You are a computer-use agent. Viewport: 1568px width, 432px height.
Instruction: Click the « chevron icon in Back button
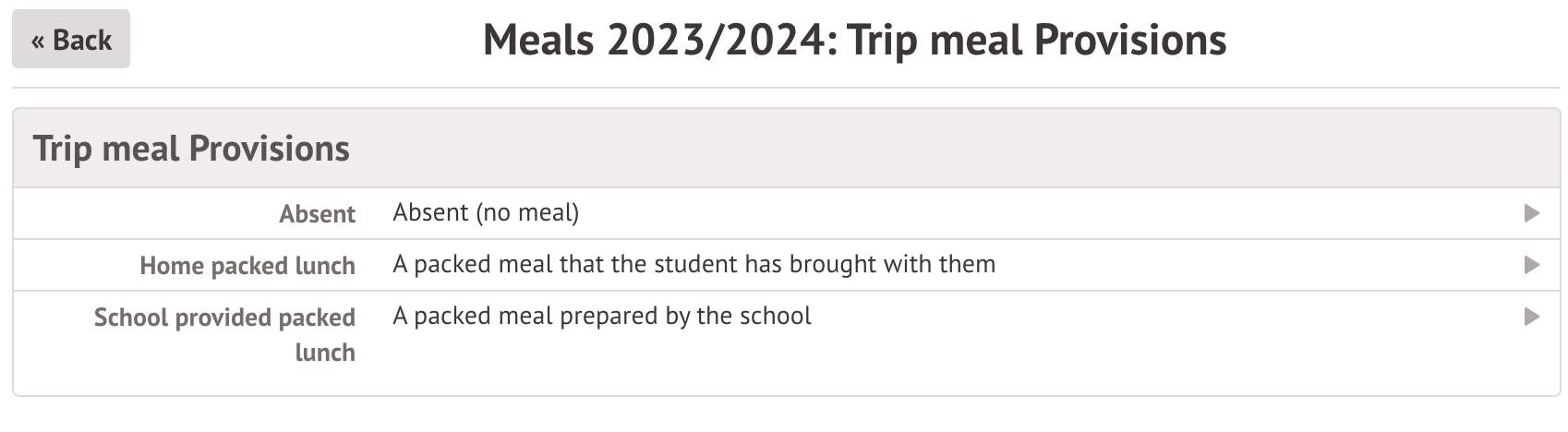[x=38, y=41]
